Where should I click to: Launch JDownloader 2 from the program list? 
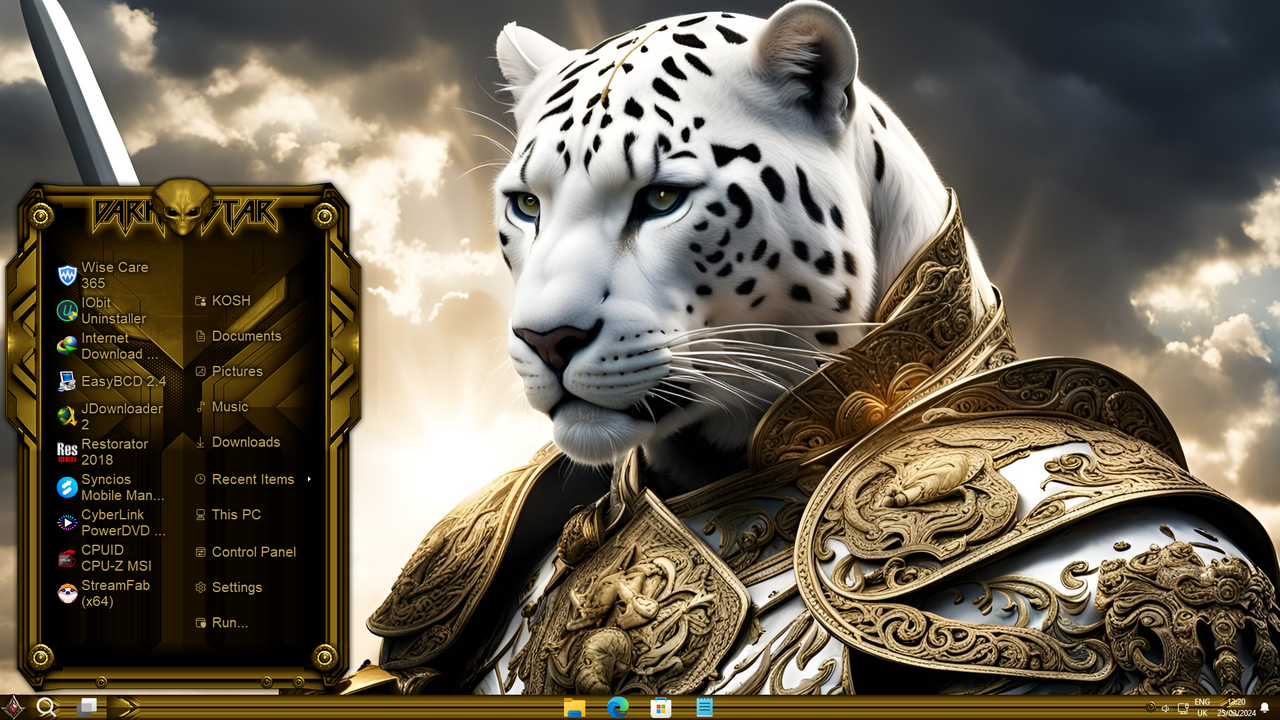(111, 416)
